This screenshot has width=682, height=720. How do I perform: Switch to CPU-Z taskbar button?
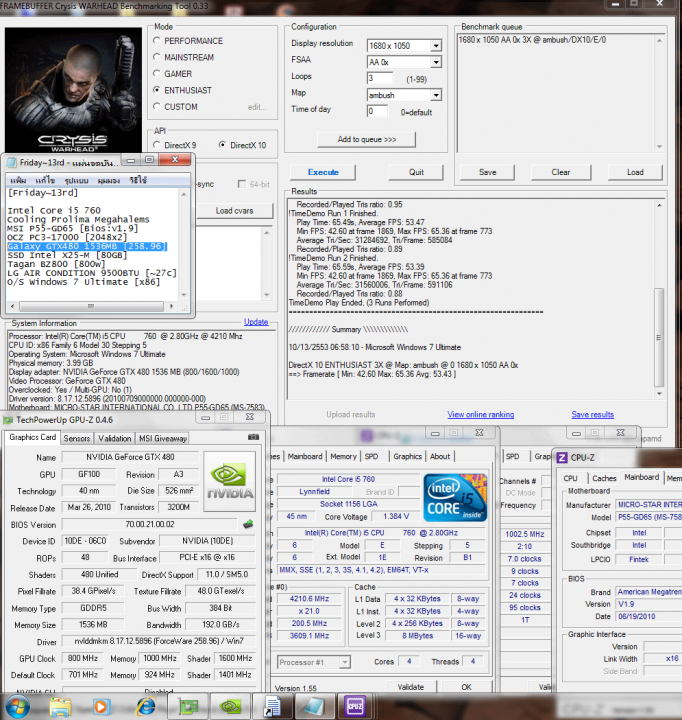pos(355,706)
